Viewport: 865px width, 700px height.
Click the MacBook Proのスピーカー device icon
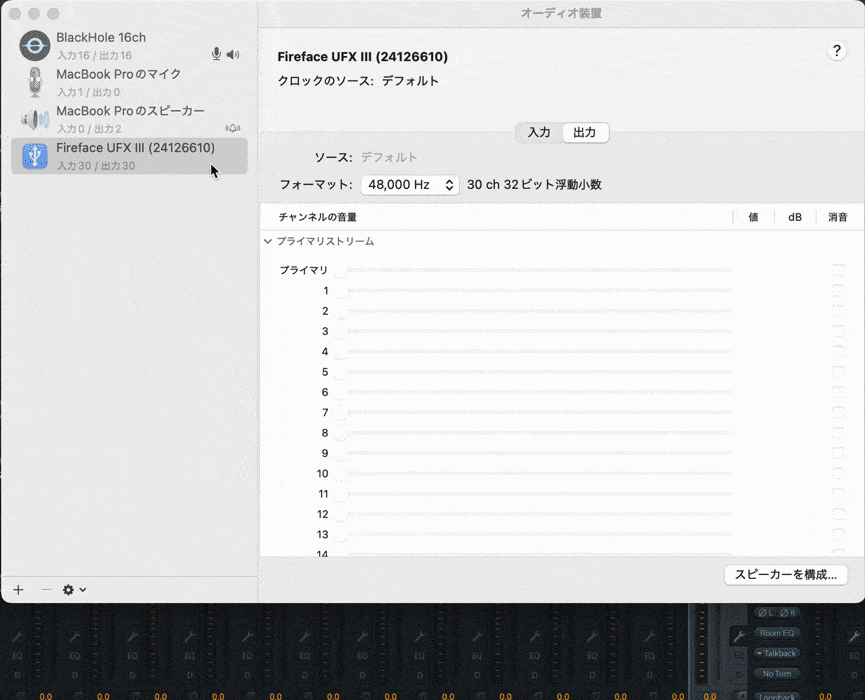(35, 119)
